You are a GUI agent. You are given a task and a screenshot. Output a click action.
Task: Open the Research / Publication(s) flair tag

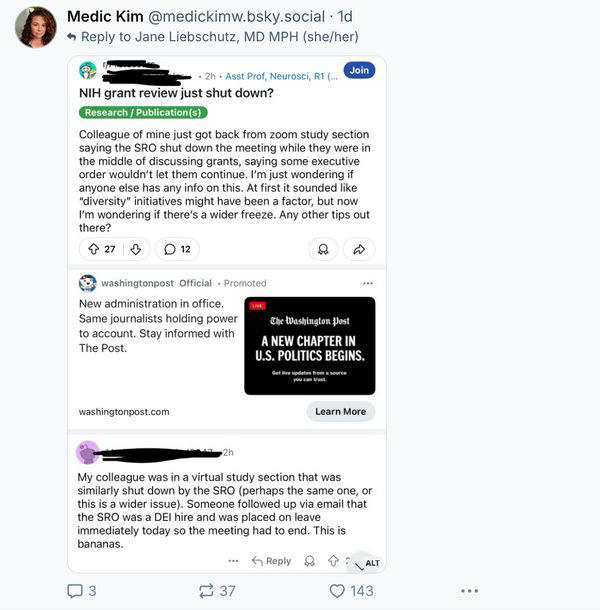143,112
